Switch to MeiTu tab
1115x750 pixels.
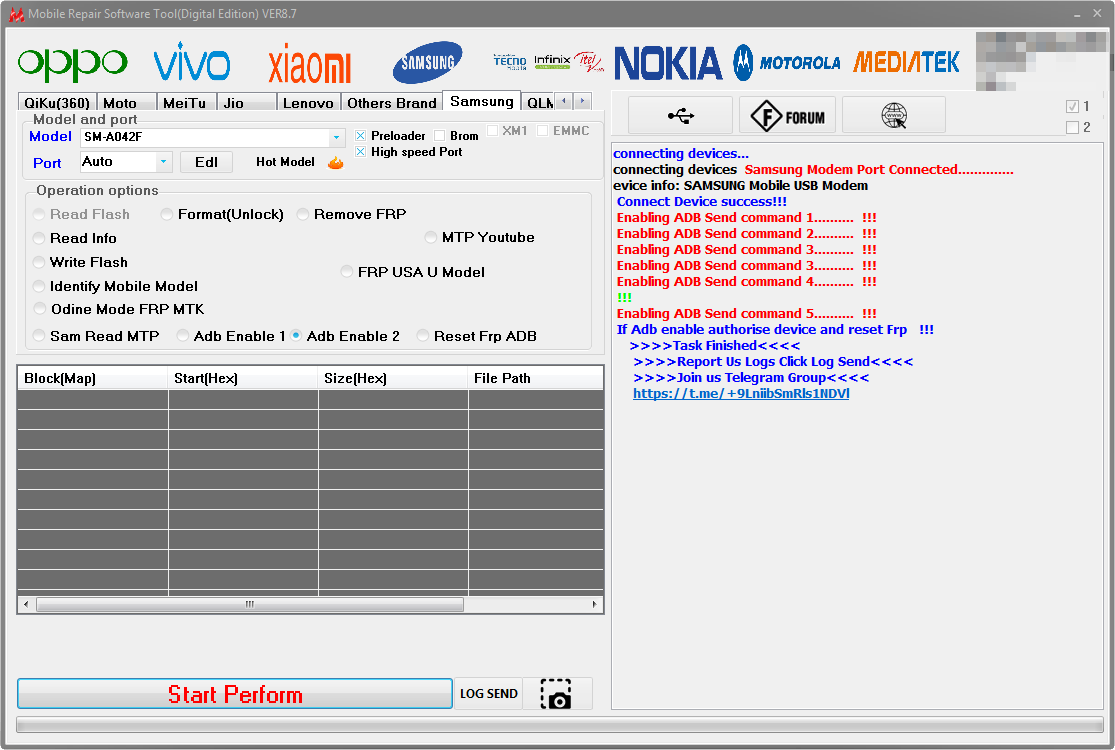186,102
